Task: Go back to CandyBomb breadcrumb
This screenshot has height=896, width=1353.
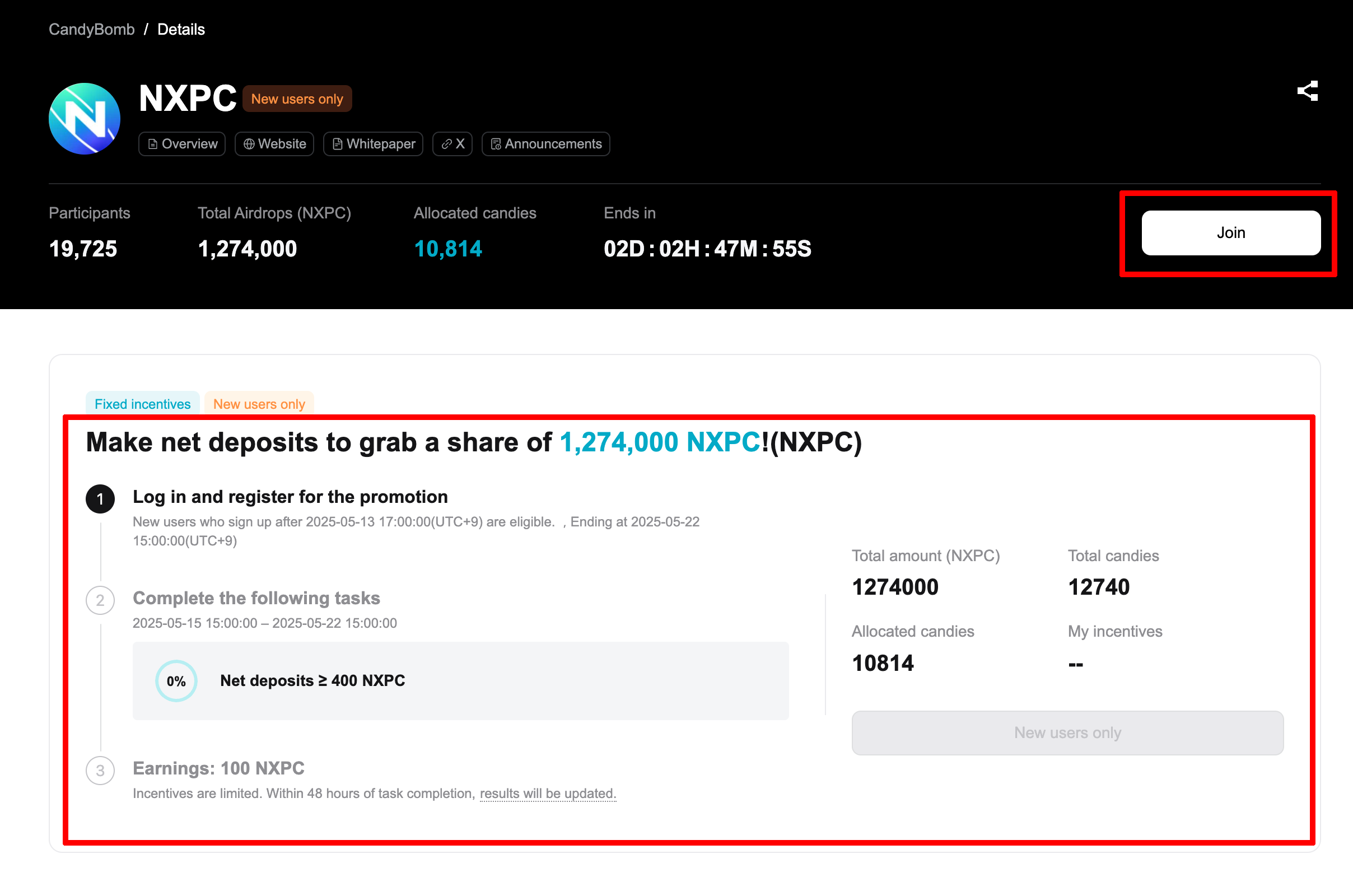Action: (x=91, y=29)
